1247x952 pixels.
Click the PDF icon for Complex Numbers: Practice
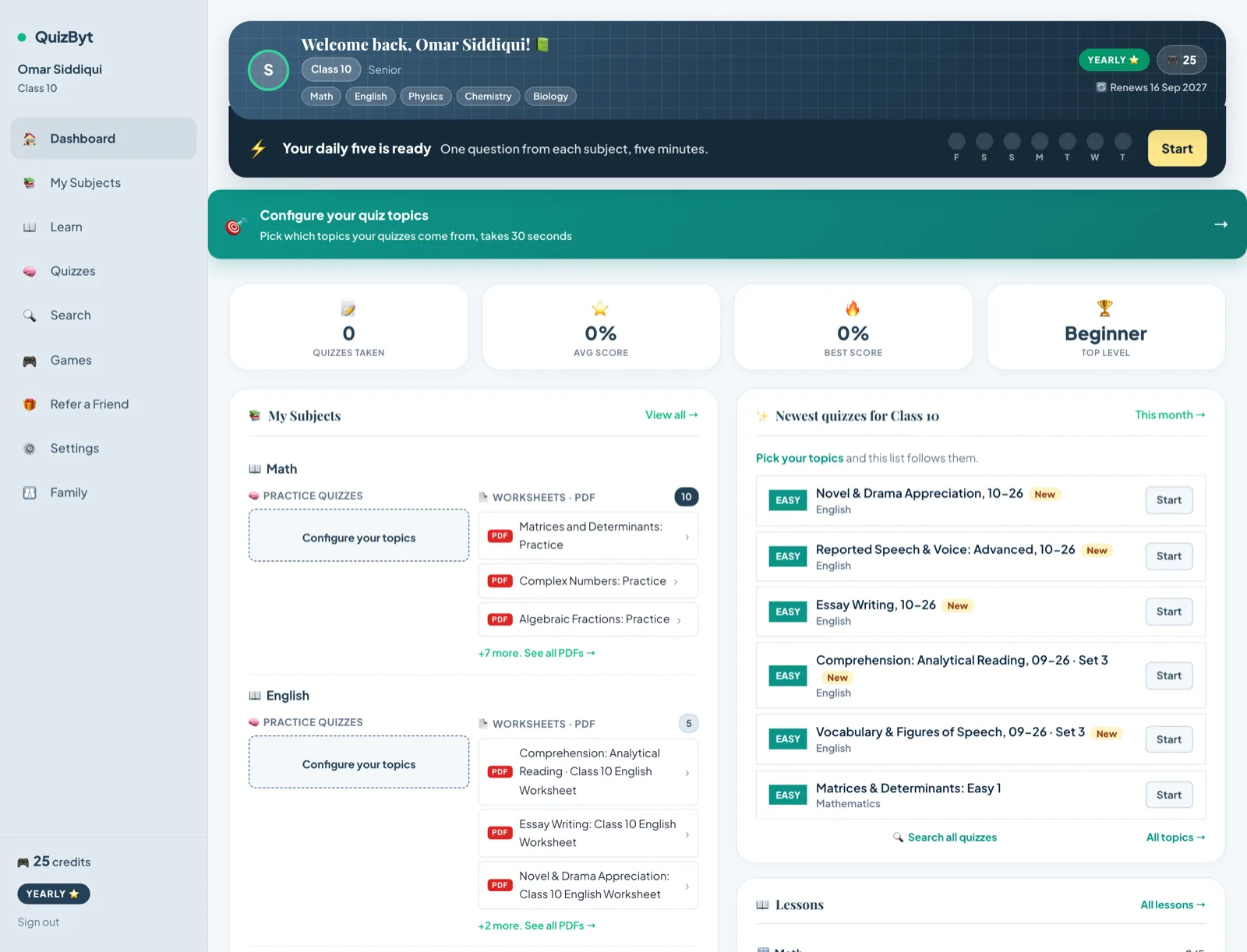click(x=500, y=581)
